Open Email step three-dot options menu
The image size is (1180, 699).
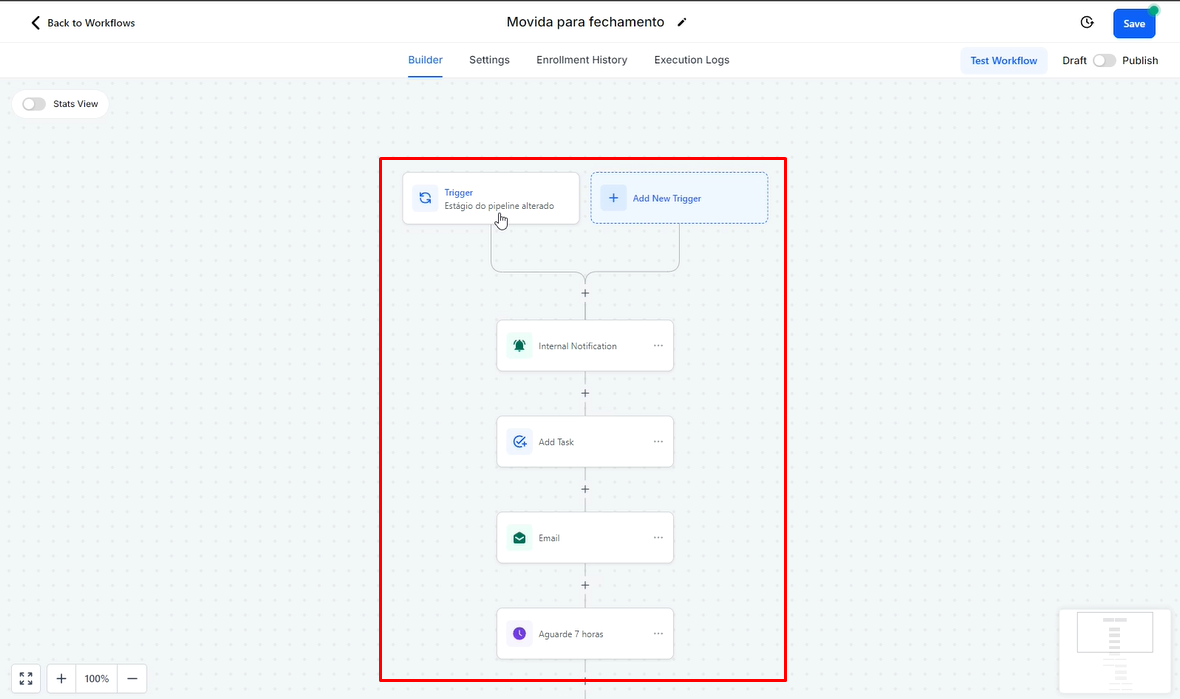(x=658, y=538)
